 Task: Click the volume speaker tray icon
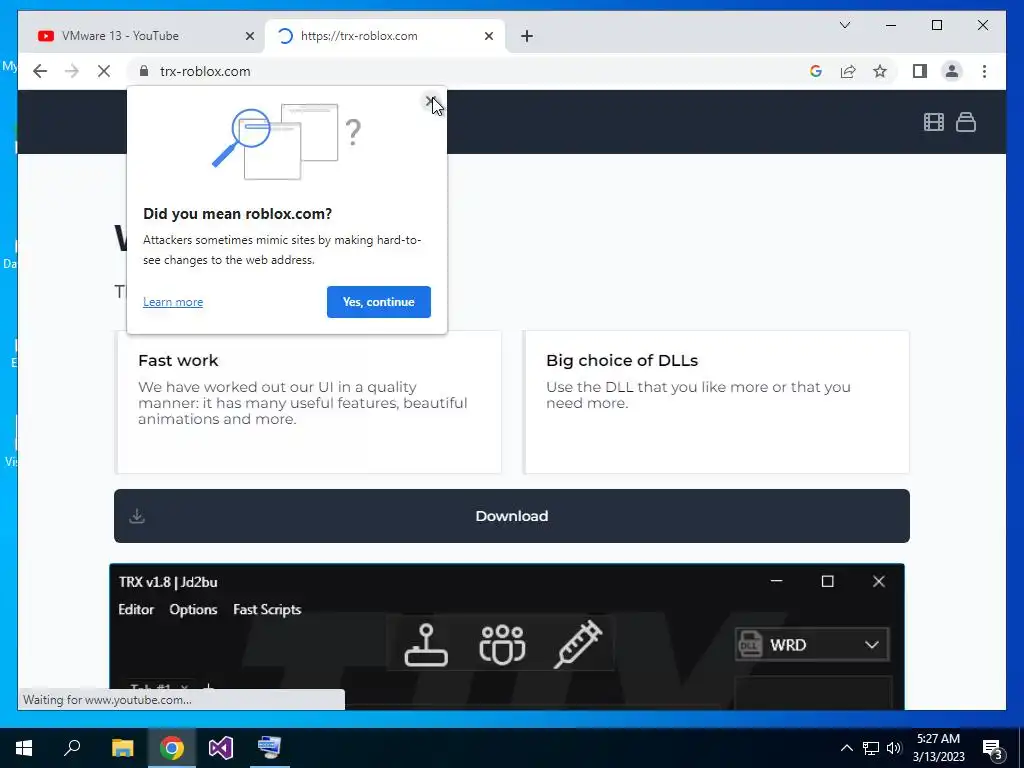894,748
